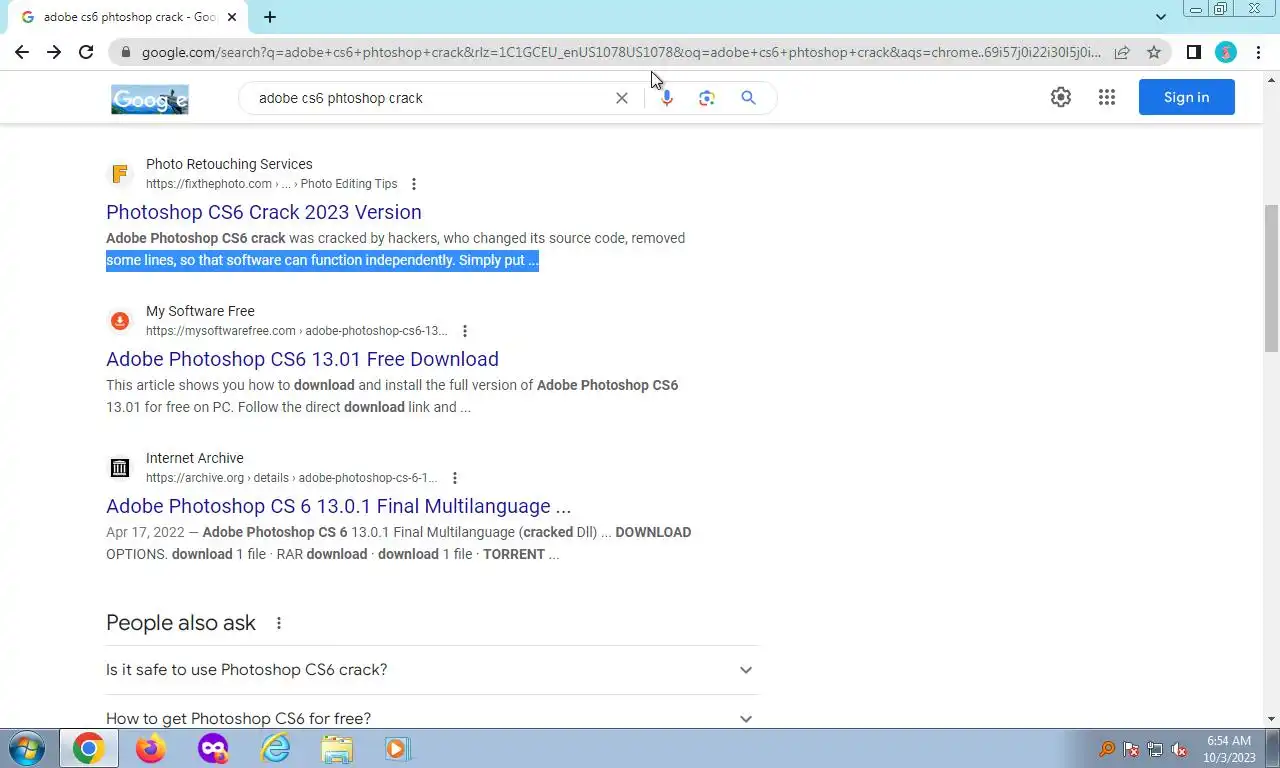This screenshot has width=1280, height=768.
Task: Open 'Adobe Photoshop CS6 13.01 Free Download' link
Action: click(302, 359)
